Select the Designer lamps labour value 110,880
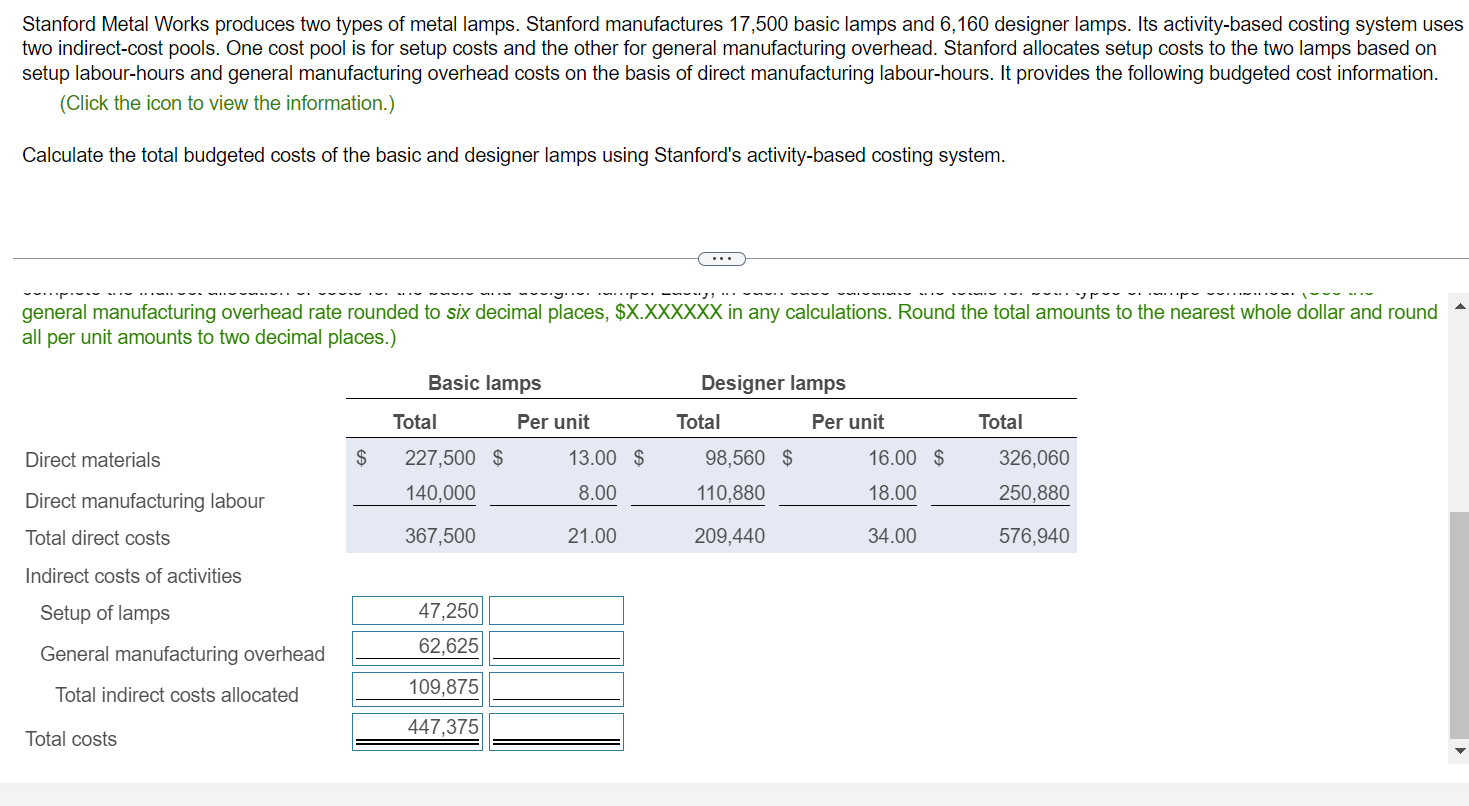The height and width of the screenshot is (806, 1469). tap(730, 493)
